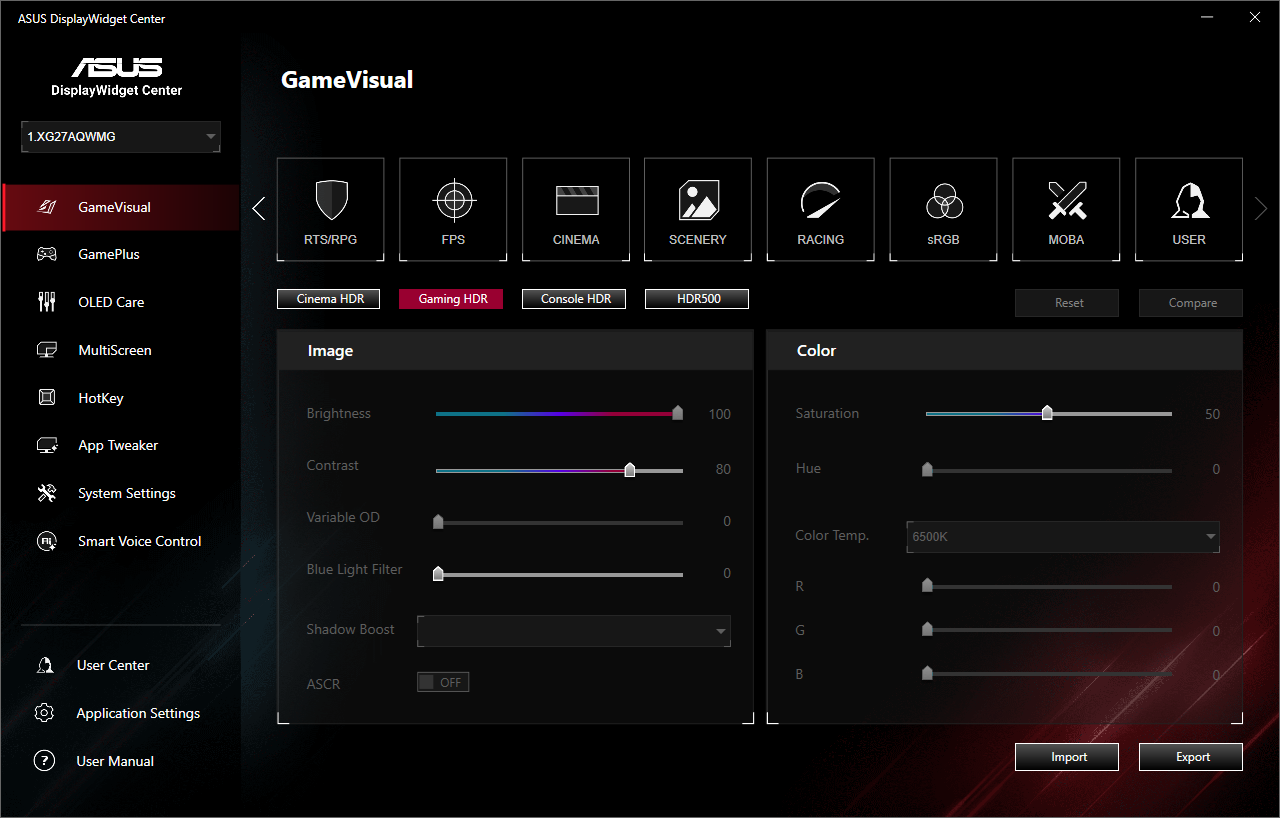Select the Scenery picture mode

pyautogui.click(x=698, y=209)
